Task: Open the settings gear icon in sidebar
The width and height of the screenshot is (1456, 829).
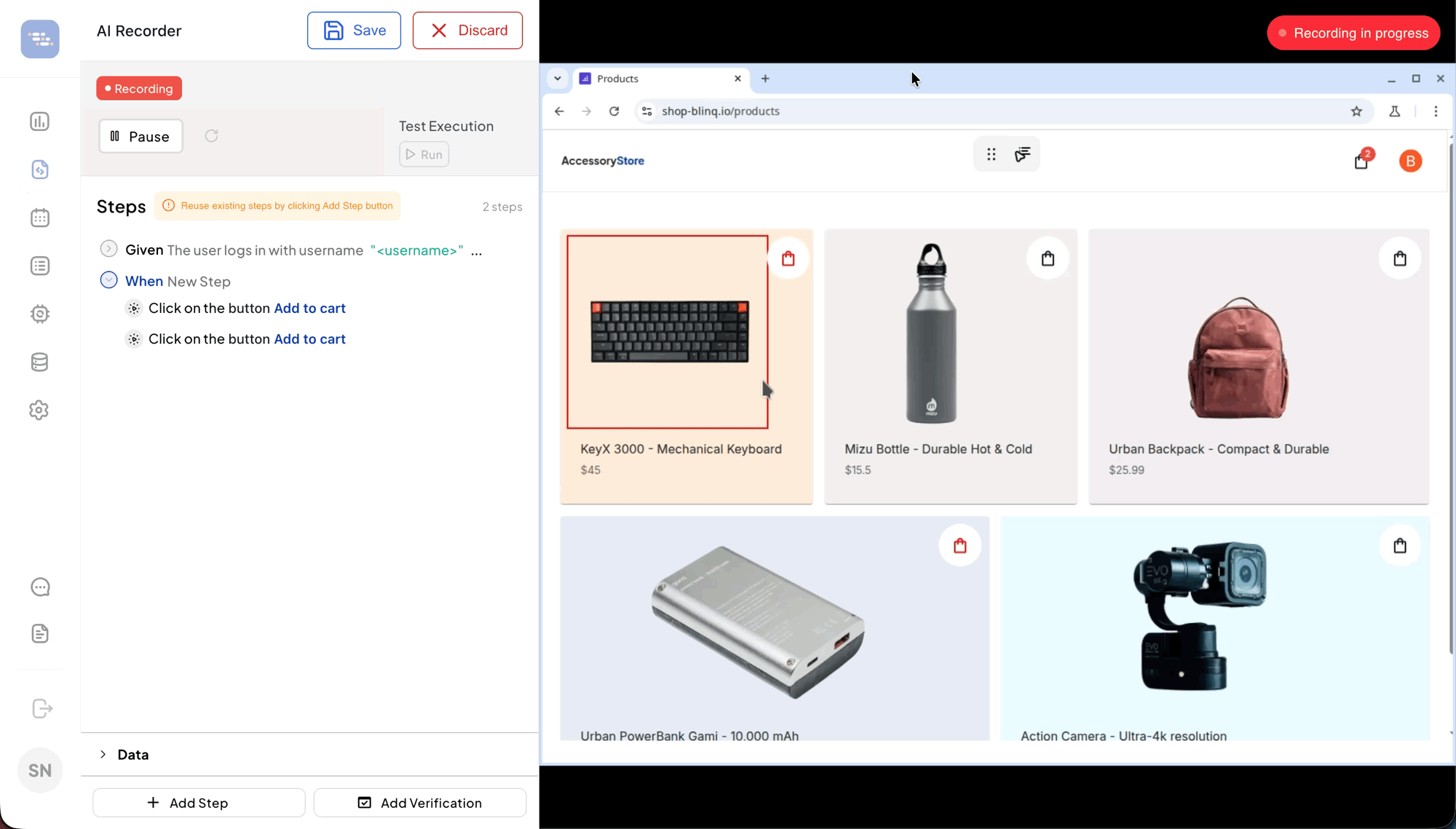Action: pyautogui.click(x=40, y=410)
